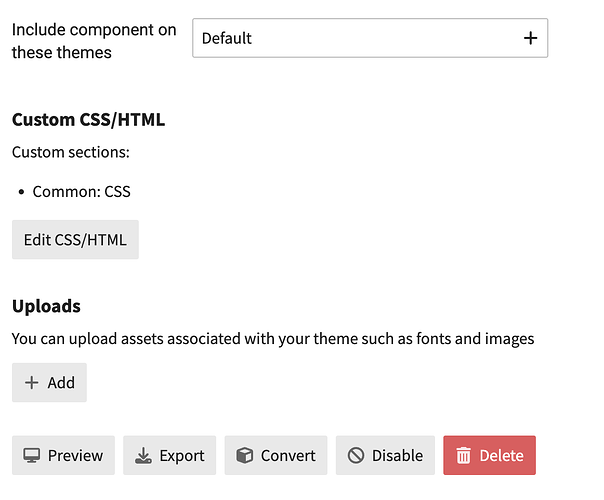Click 'Include component on these themes' label
Image resolution: width=604 pixels, height=500 pixels.
point(94,41)
